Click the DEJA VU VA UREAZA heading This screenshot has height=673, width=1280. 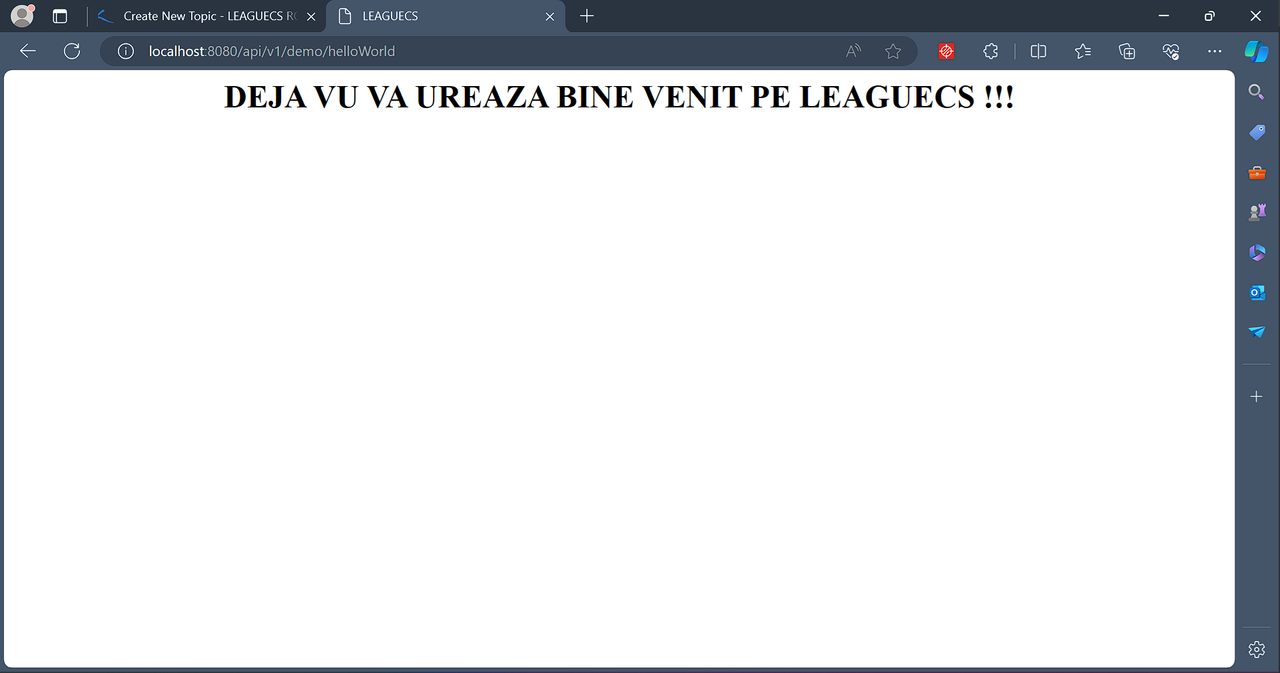pos(619,97)
